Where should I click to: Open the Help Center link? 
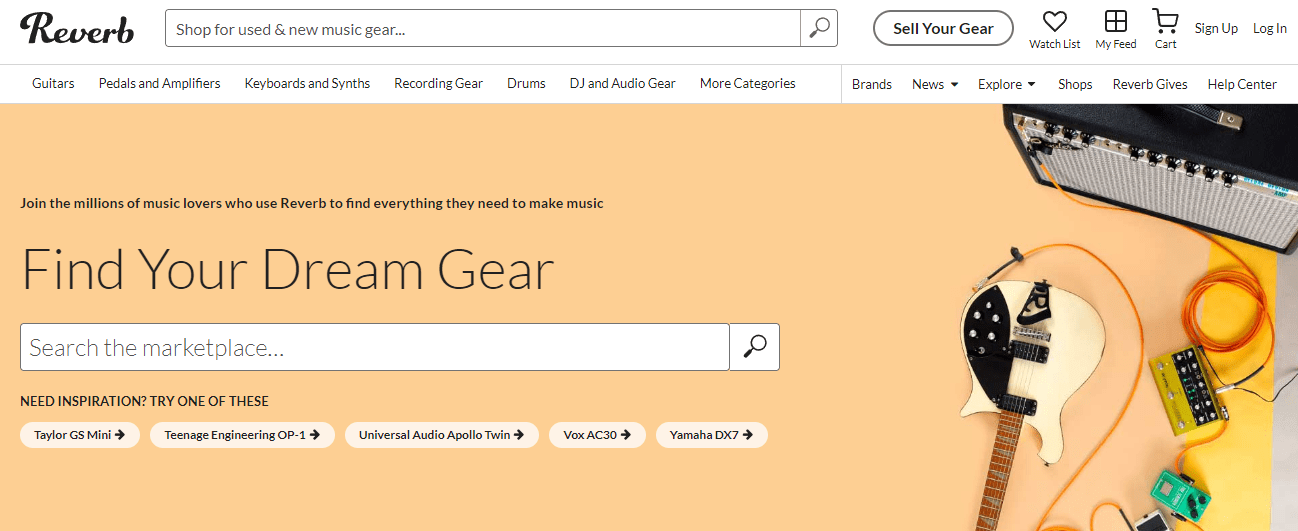point(1242,84)
